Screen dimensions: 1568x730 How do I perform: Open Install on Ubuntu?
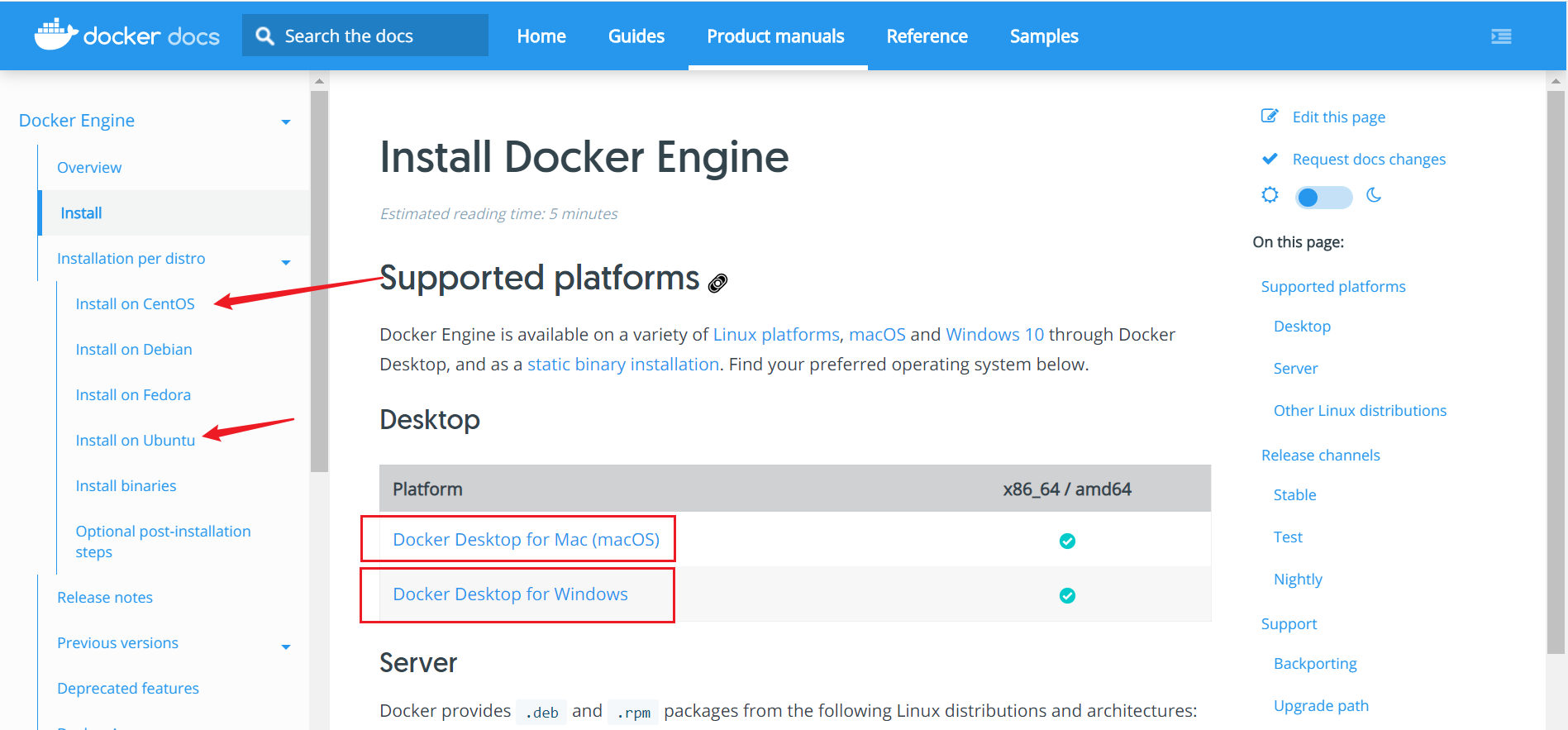pos(136,441)
